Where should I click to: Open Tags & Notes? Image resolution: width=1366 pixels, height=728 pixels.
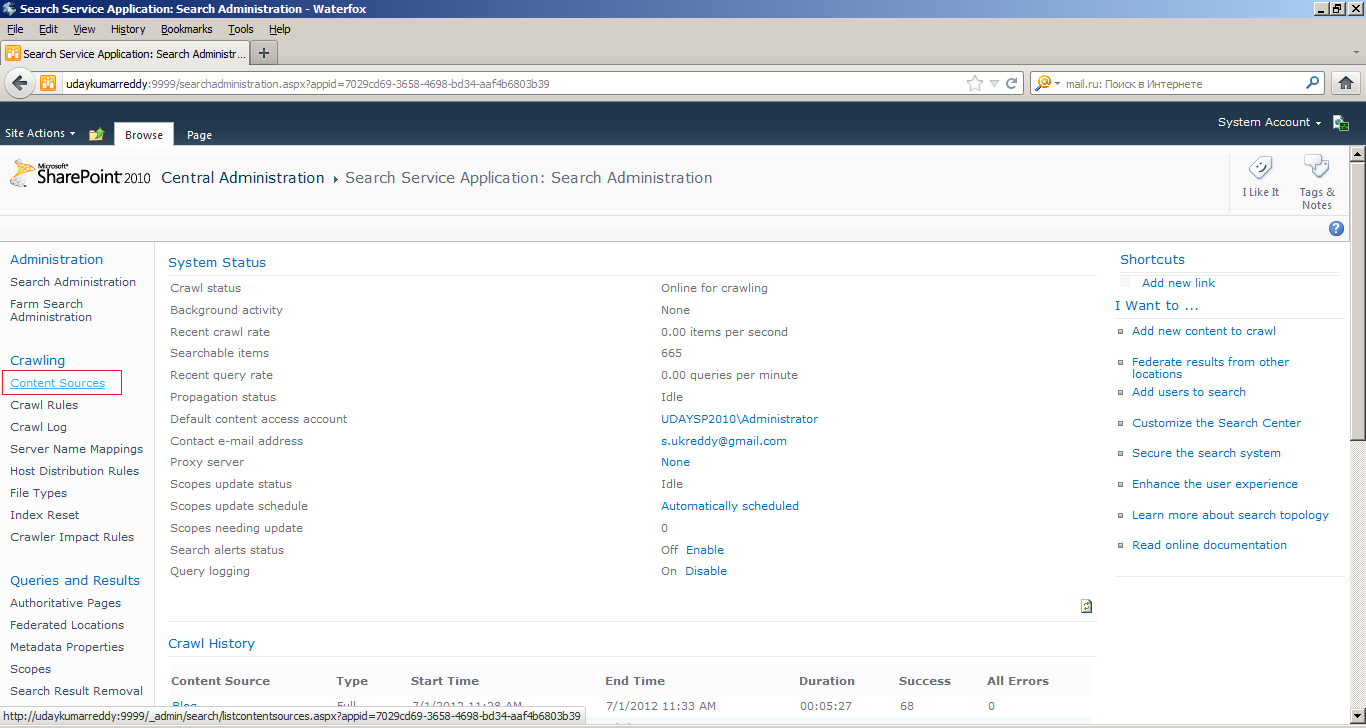(x=1317, y=181)
